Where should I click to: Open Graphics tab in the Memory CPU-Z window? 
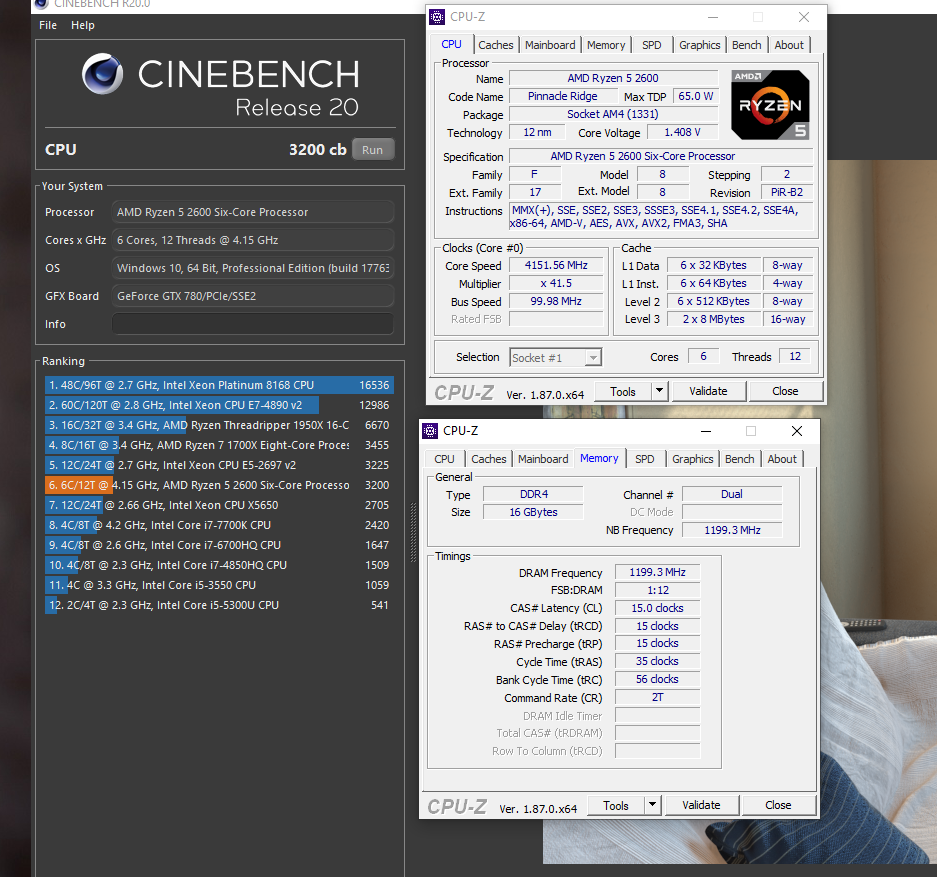click(x=692, y=459)
